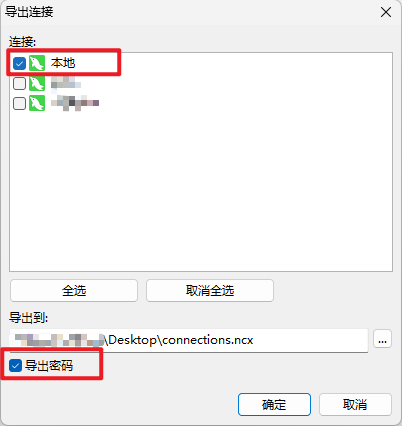The width and height of the screenshot is (402, 426).
Task: Confirm export with the 确定 button
Action: pyautogui.click(x=274, y=405)
